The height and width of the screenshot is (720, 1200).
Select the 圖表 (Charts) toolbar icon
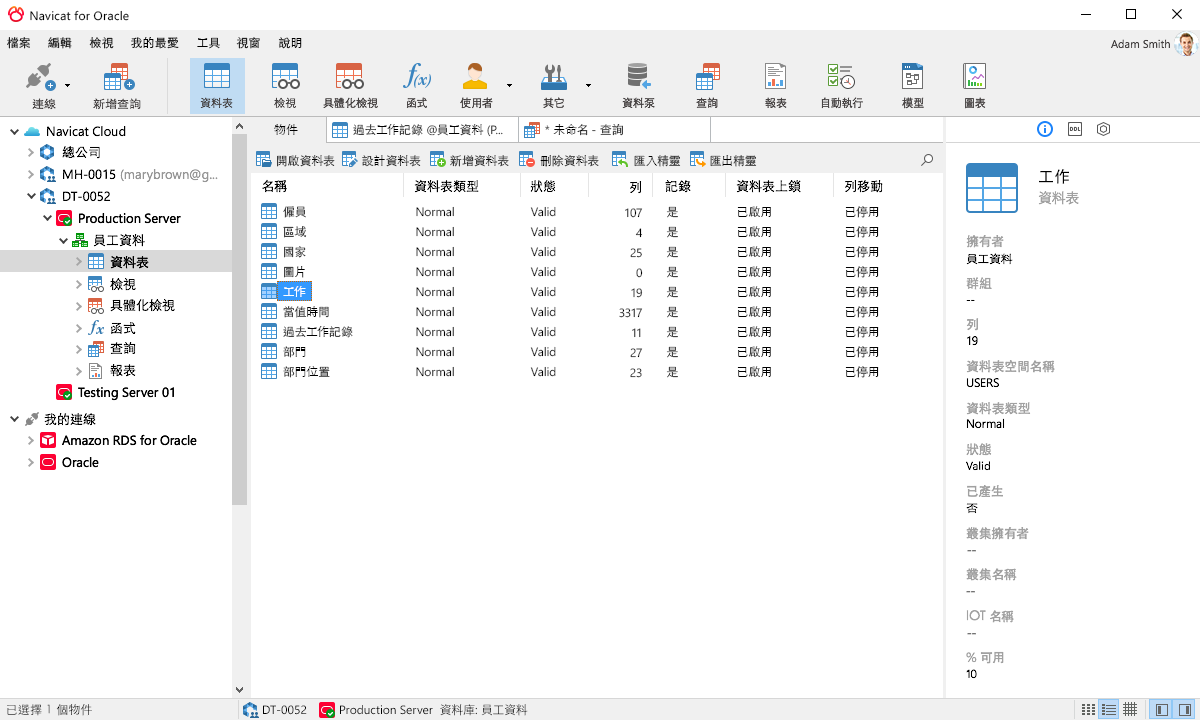(x=973, y=85)
